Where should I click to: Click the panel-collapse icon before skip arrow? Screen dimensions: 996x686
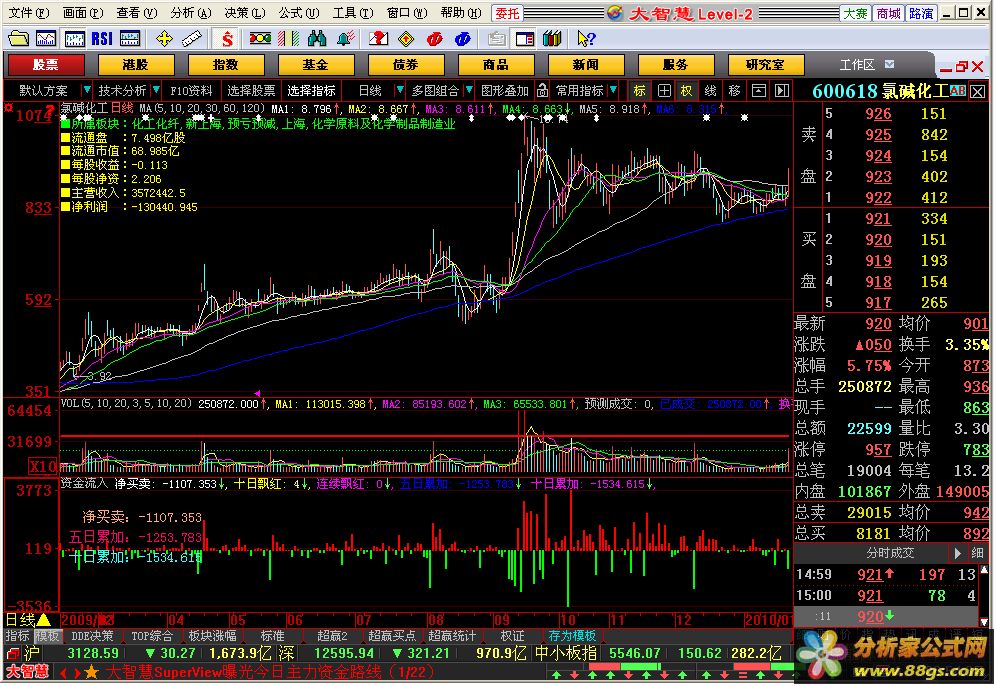click(758, 91)
